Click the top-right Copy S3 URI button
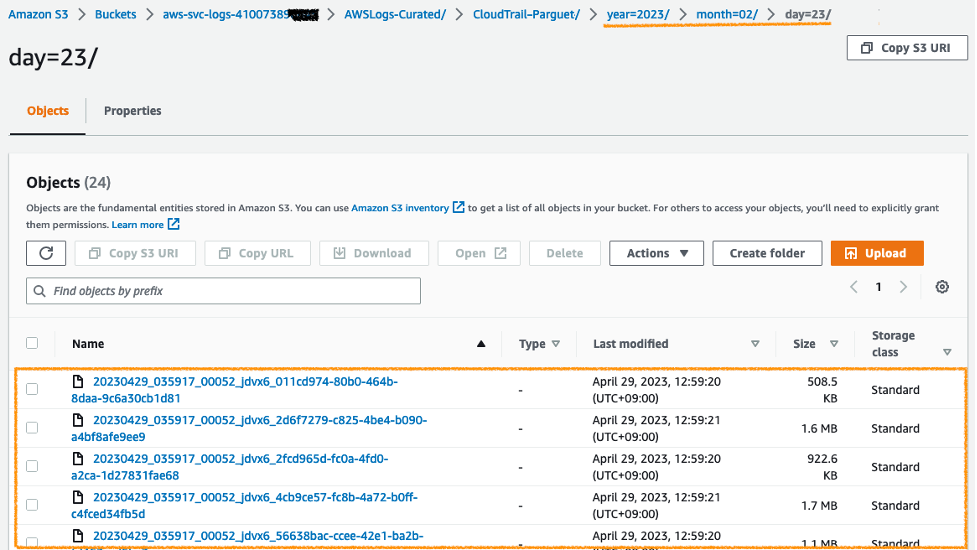This screenshot has height=550, width=977. [907, 48]
